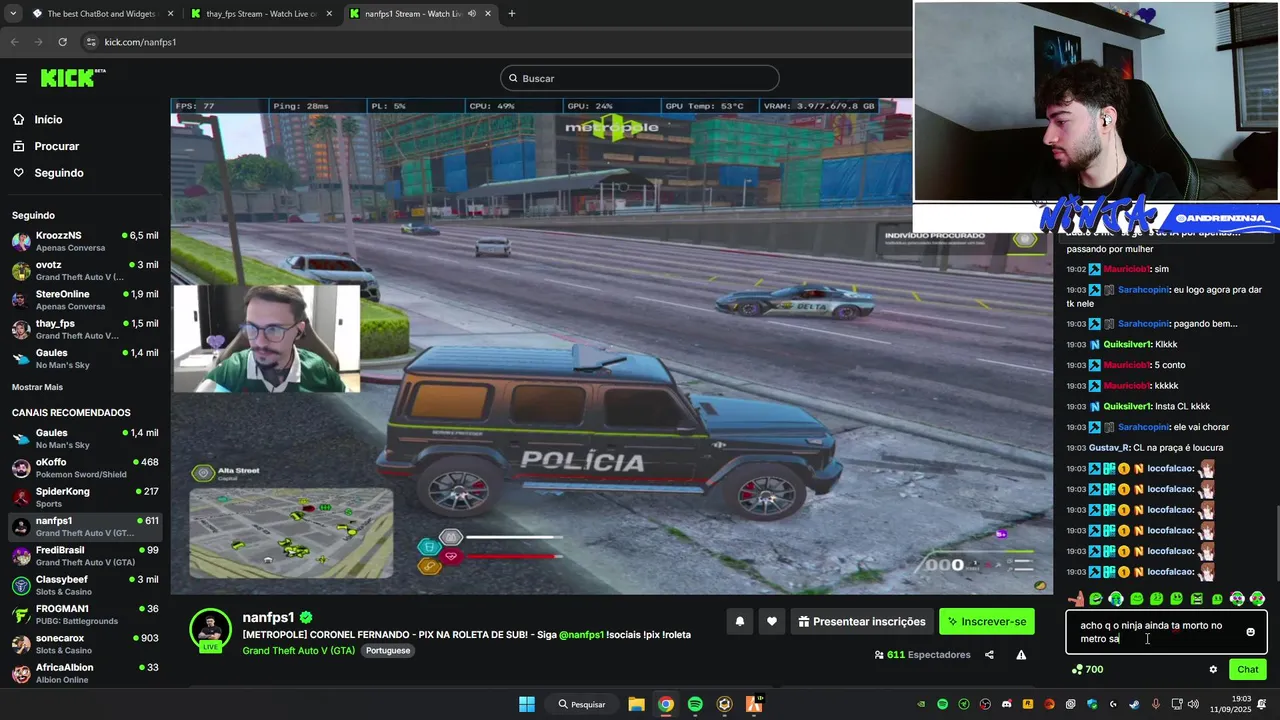
Task: Send message with Chat button
Action: point(1247,670)
